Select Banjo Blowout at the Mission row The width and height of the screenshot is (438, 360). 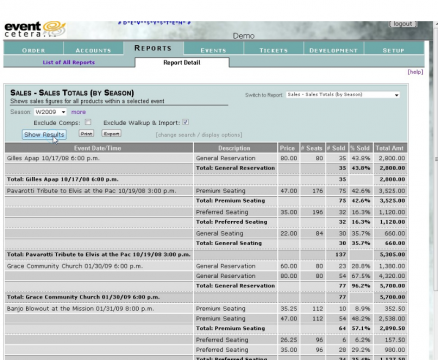(x=206, y=309)
